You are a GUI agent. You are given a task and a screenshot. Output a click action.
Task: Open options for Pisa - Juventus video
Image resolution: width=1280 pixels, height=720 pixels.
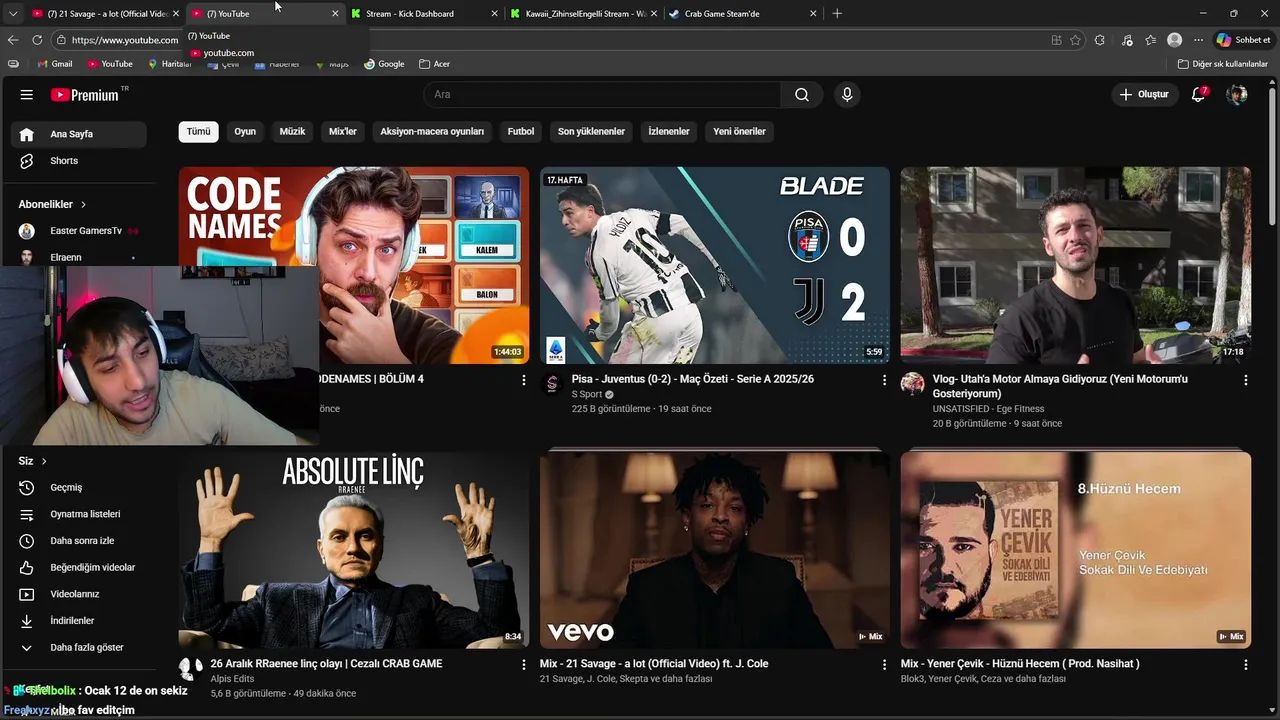(x=884, y=380)
